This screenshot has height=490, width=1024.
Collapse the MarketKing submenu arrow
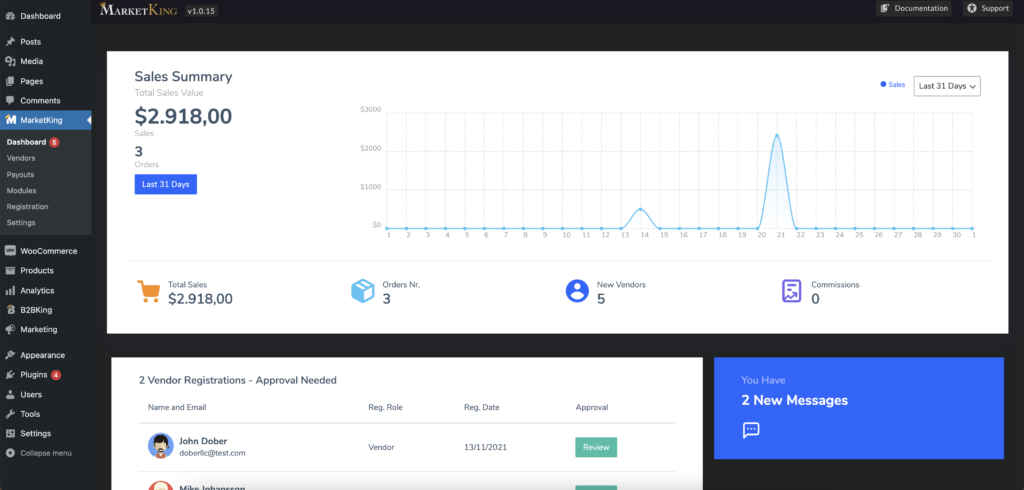(89, 120)
